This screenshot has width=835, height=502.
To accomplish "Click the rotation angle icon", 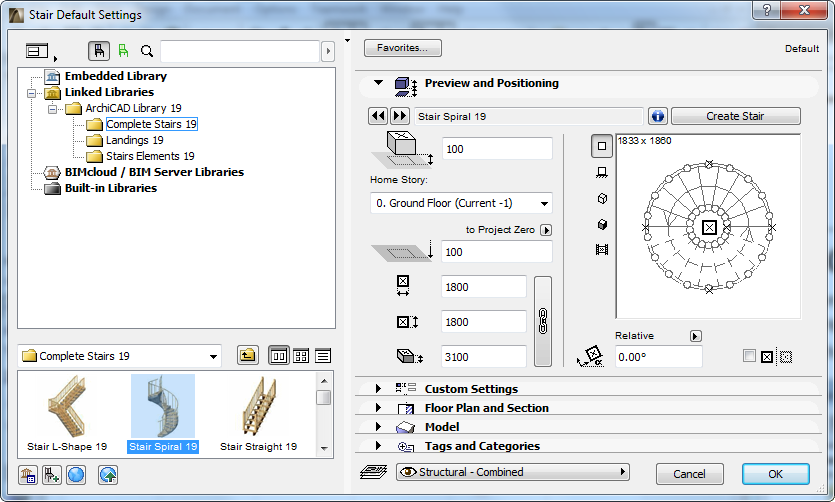I will (x=591, y=356).
